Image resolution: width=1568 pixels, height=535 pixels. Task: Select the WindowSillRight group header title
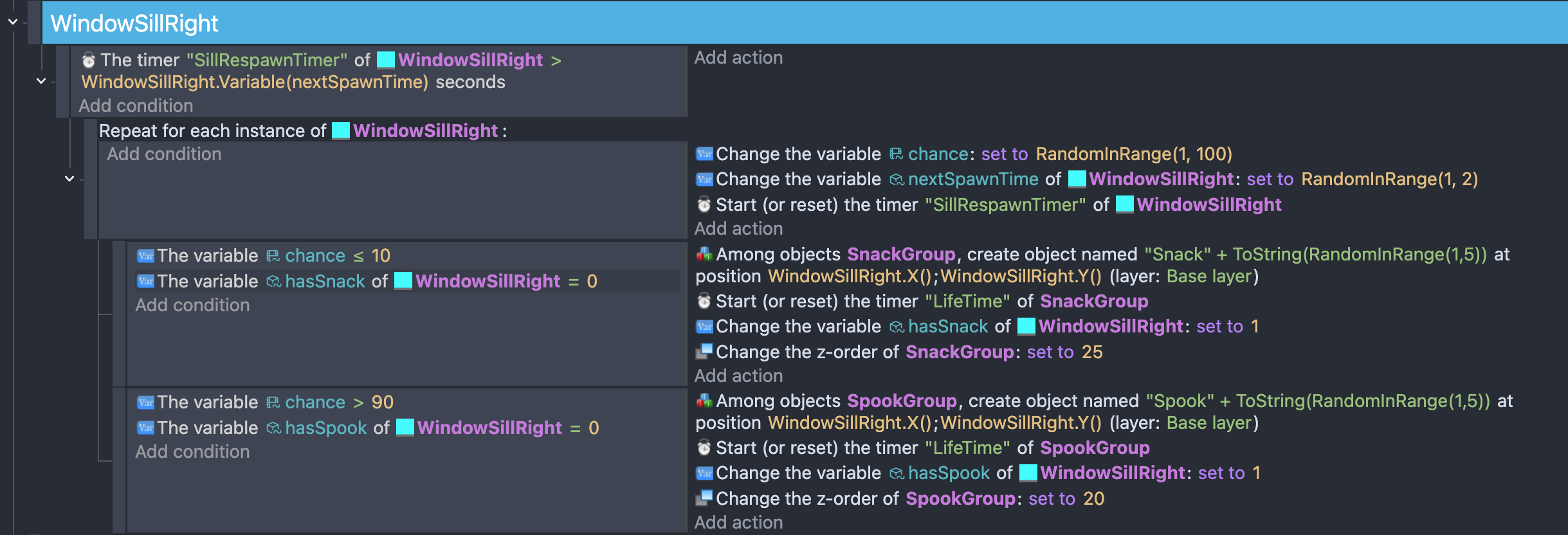tap(134, 23)
